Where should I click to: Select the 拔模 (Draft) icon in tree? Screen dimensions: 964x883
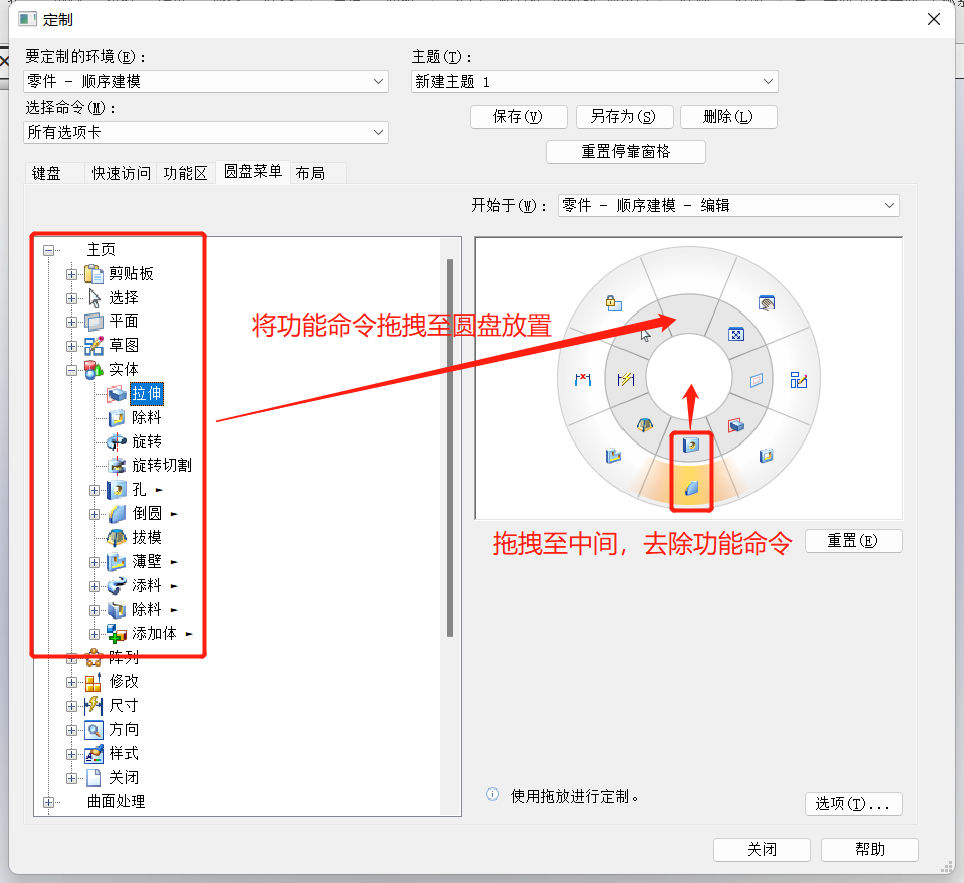(x=117, y=537)
